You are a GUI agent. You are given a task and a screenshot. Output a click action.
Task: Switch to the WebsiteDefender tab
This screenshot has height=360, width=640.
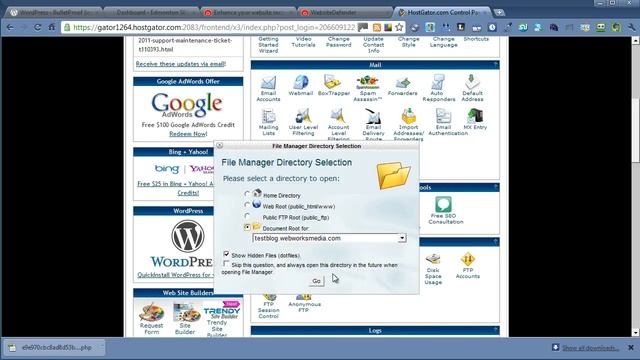(344, 12)
